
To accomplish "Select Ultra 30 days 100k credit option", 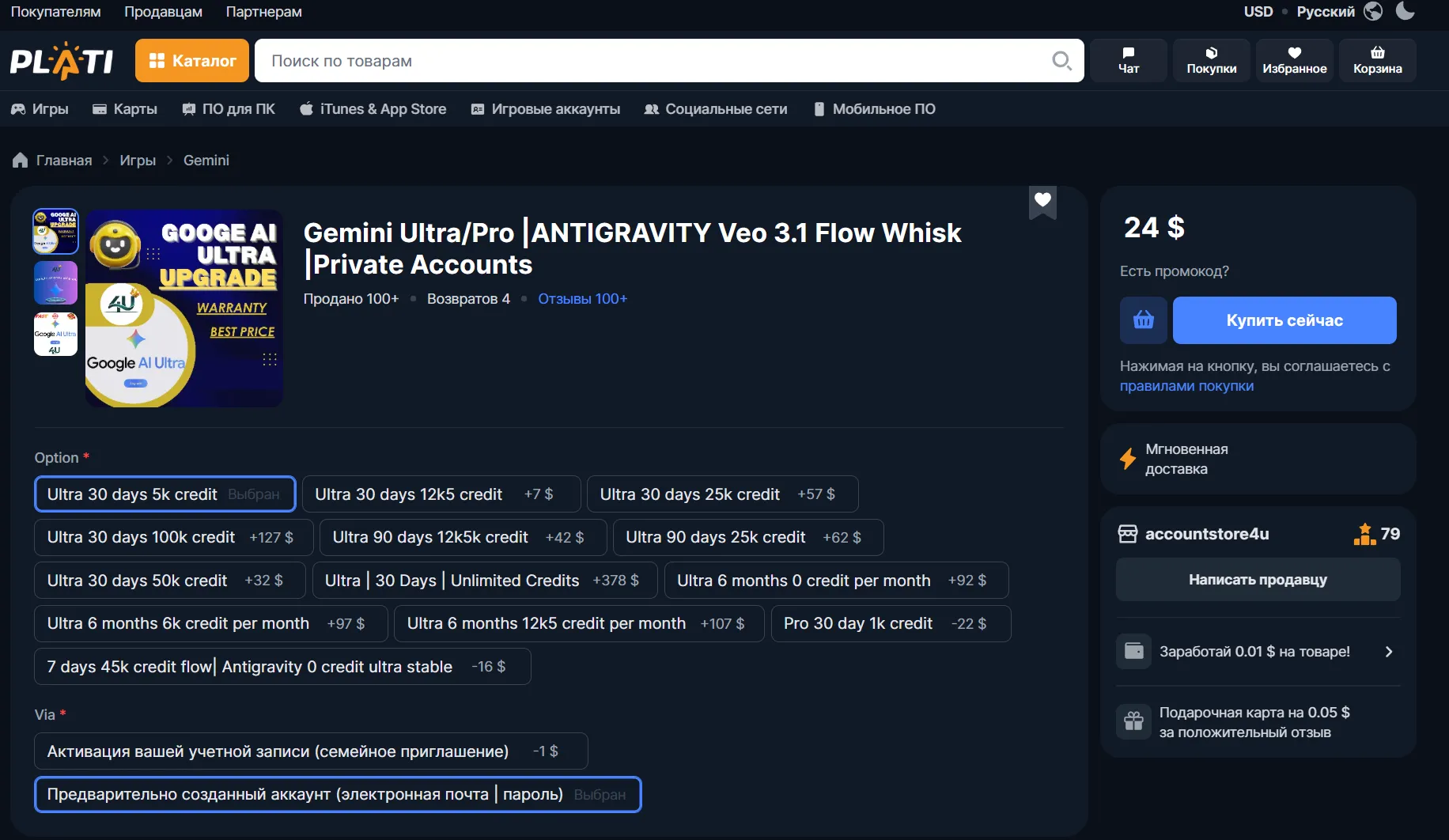I will (173, 538).
